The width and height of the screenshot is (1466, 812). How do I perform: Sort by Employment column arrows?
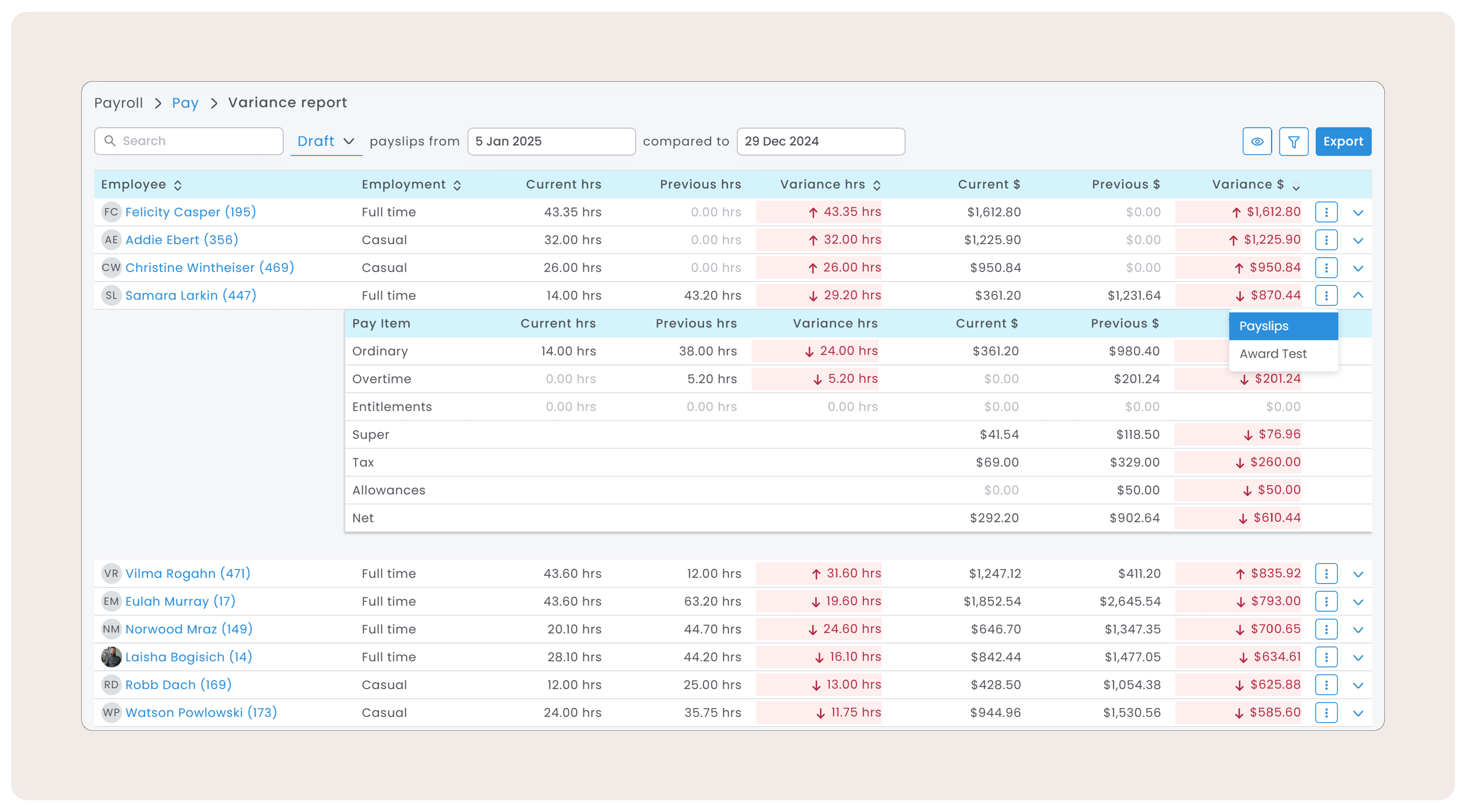(x=456, y=186)
